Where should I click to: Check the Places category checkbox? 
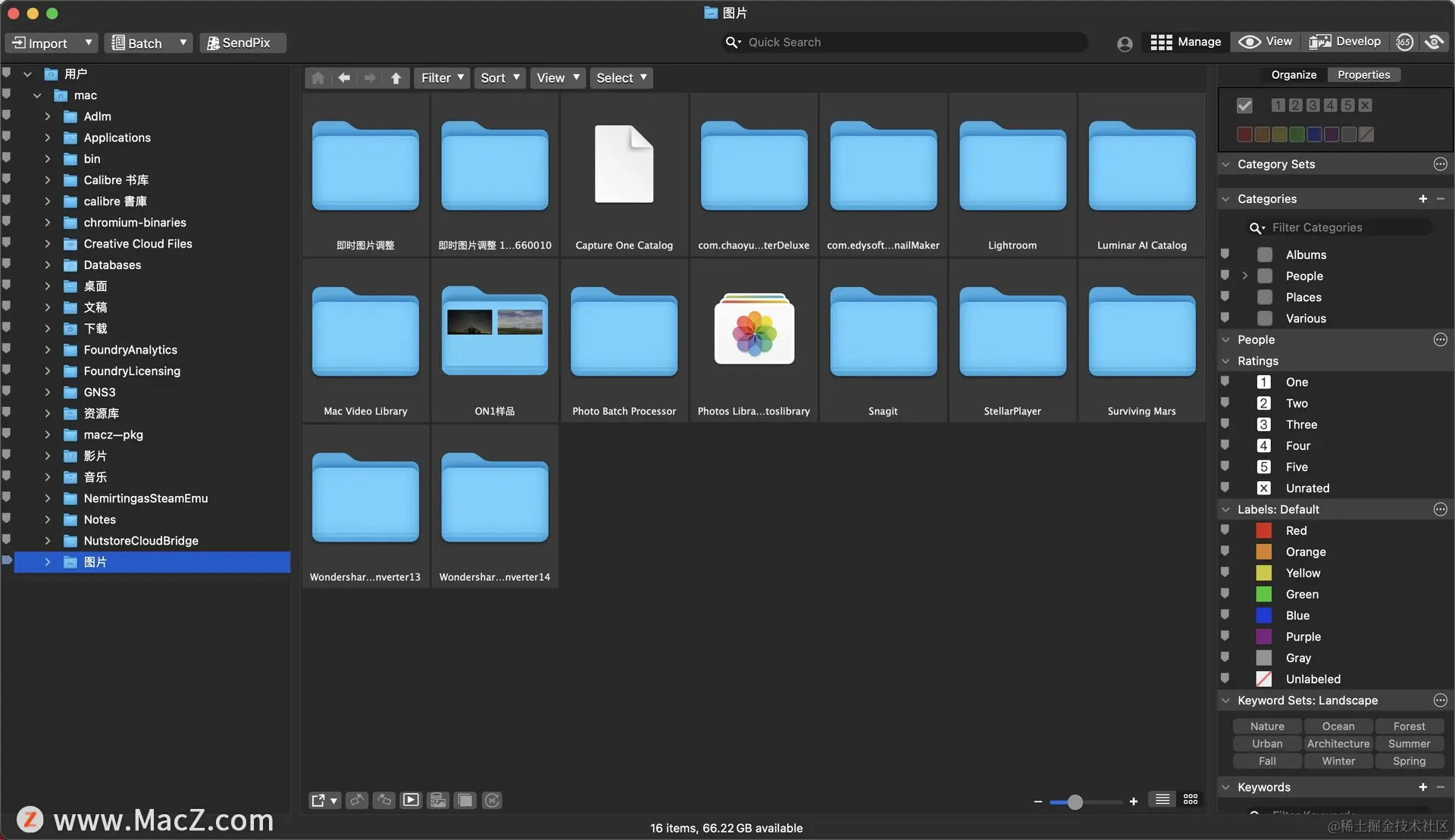[x=1264, y=297]
